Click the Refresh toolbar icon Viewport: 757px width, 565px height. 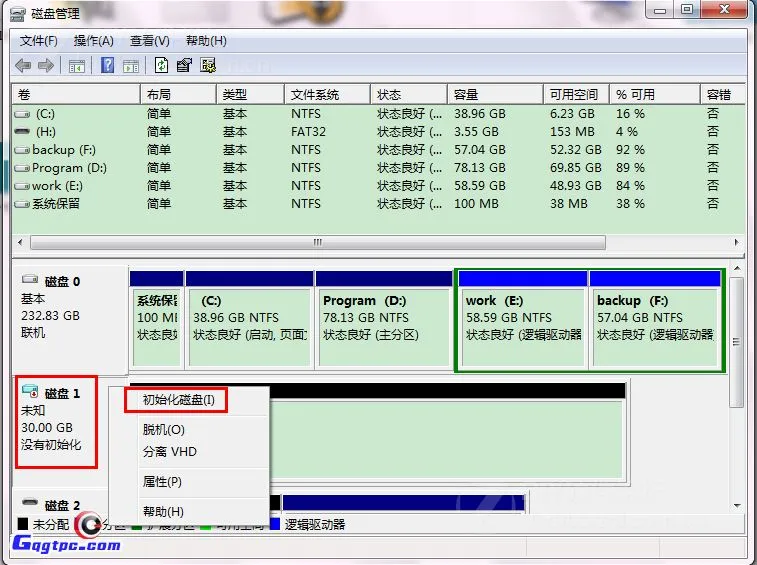click(x=161, y=65)
